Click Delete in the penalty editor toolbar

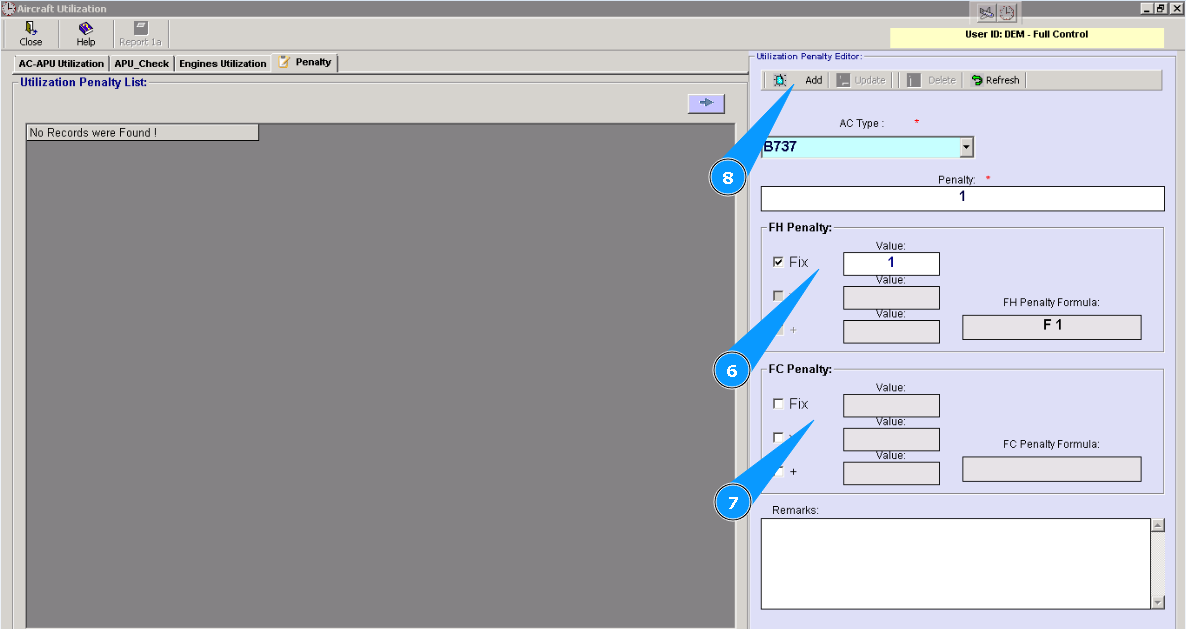pos(931,80)
